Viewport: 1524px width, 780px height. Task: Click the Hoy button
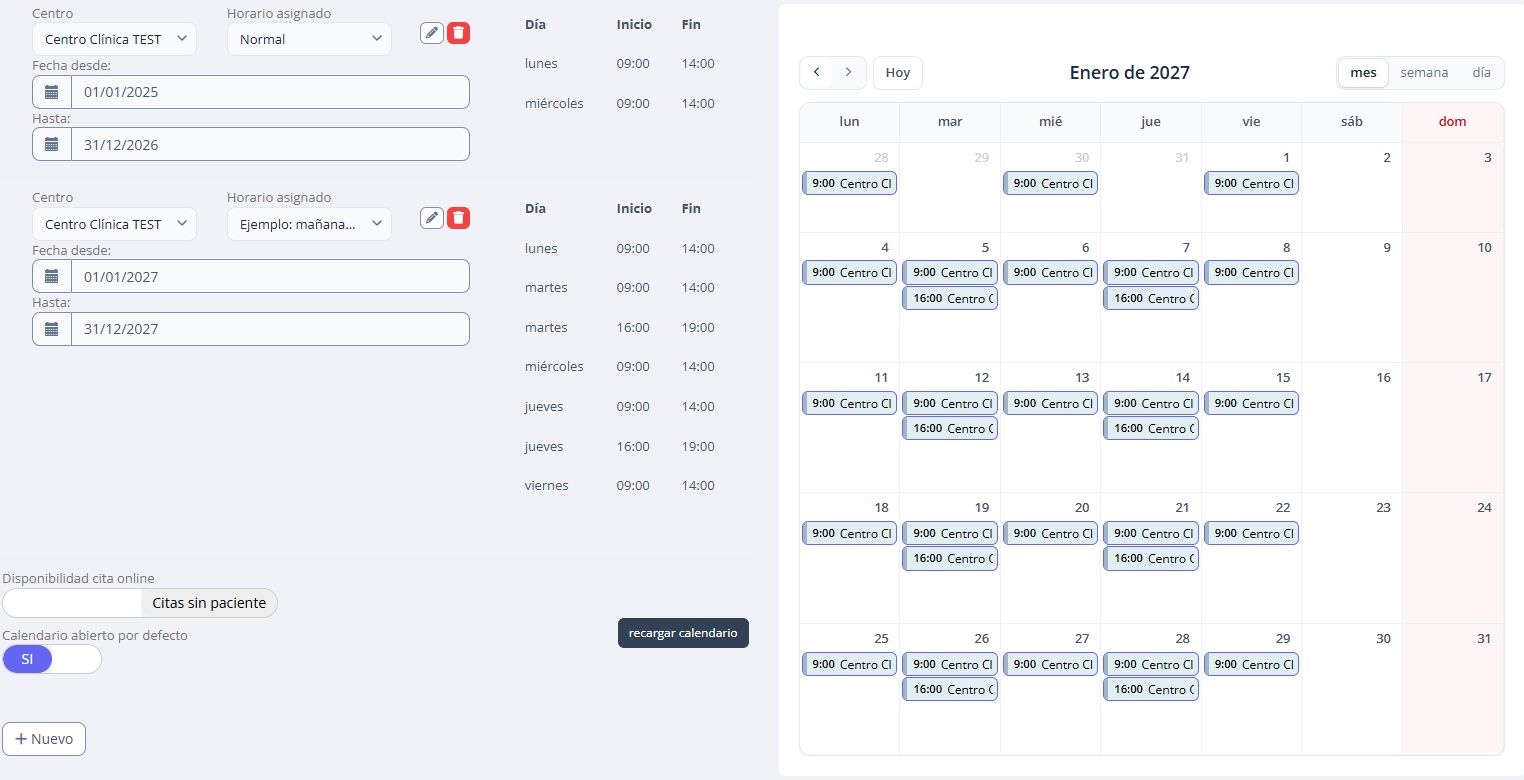898,72
